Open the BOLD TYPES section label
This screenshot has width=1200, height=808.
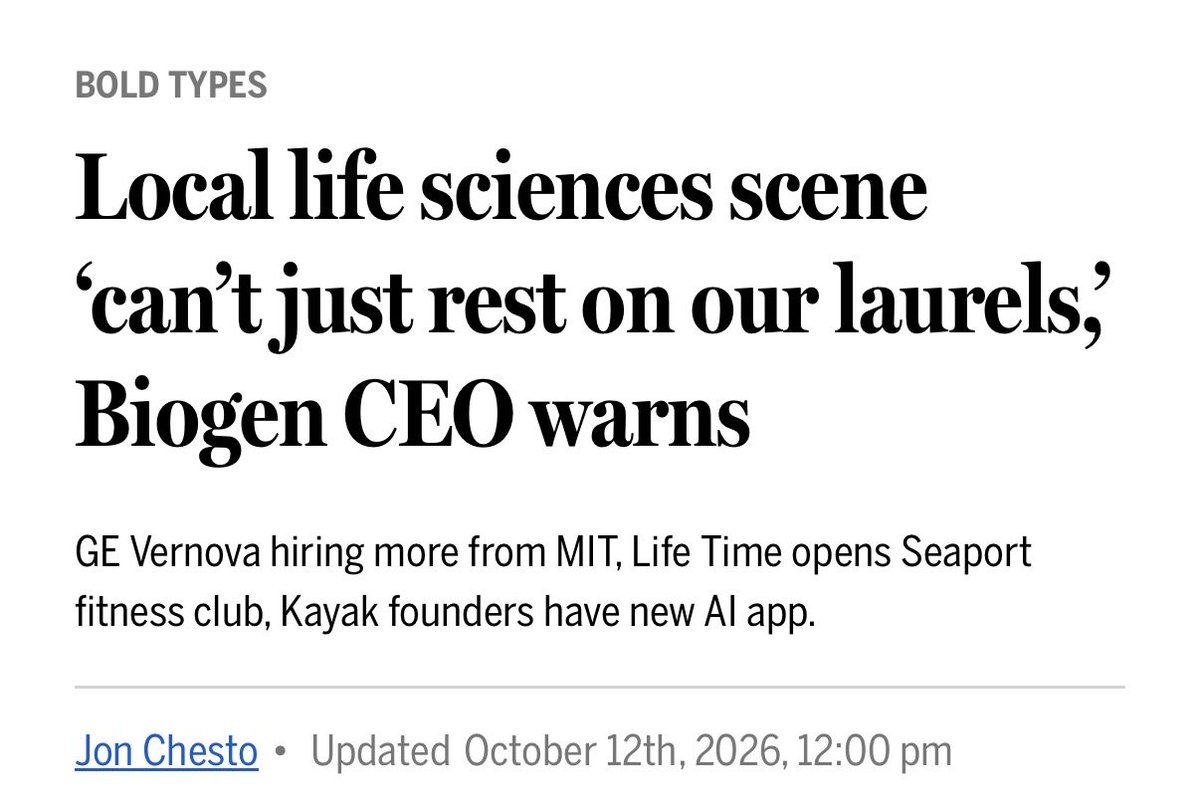coord(171,85)
